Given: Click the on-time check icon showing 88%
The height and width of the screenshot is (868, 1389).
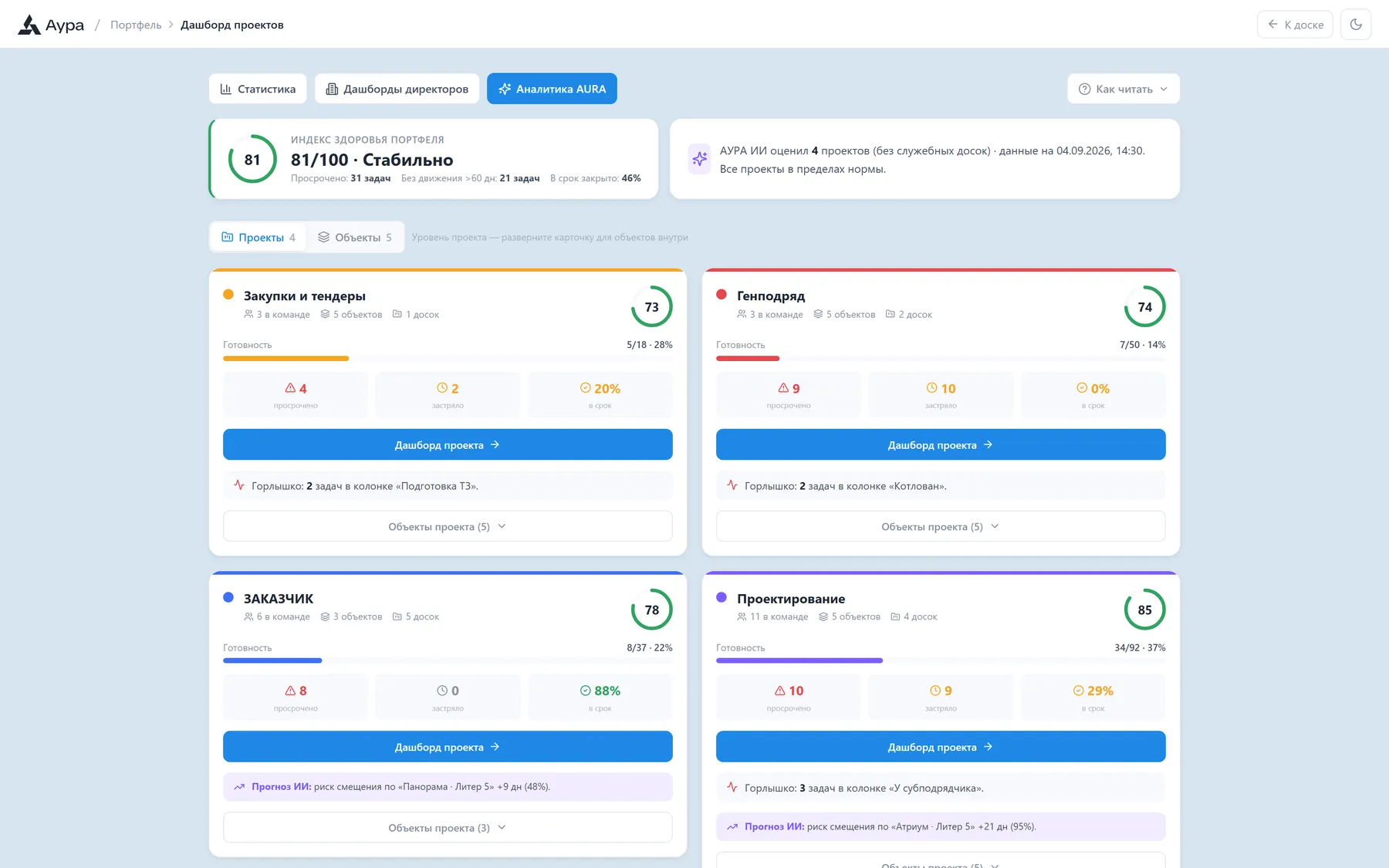Looking at the screenshot, I should click(x=586, y=691).
